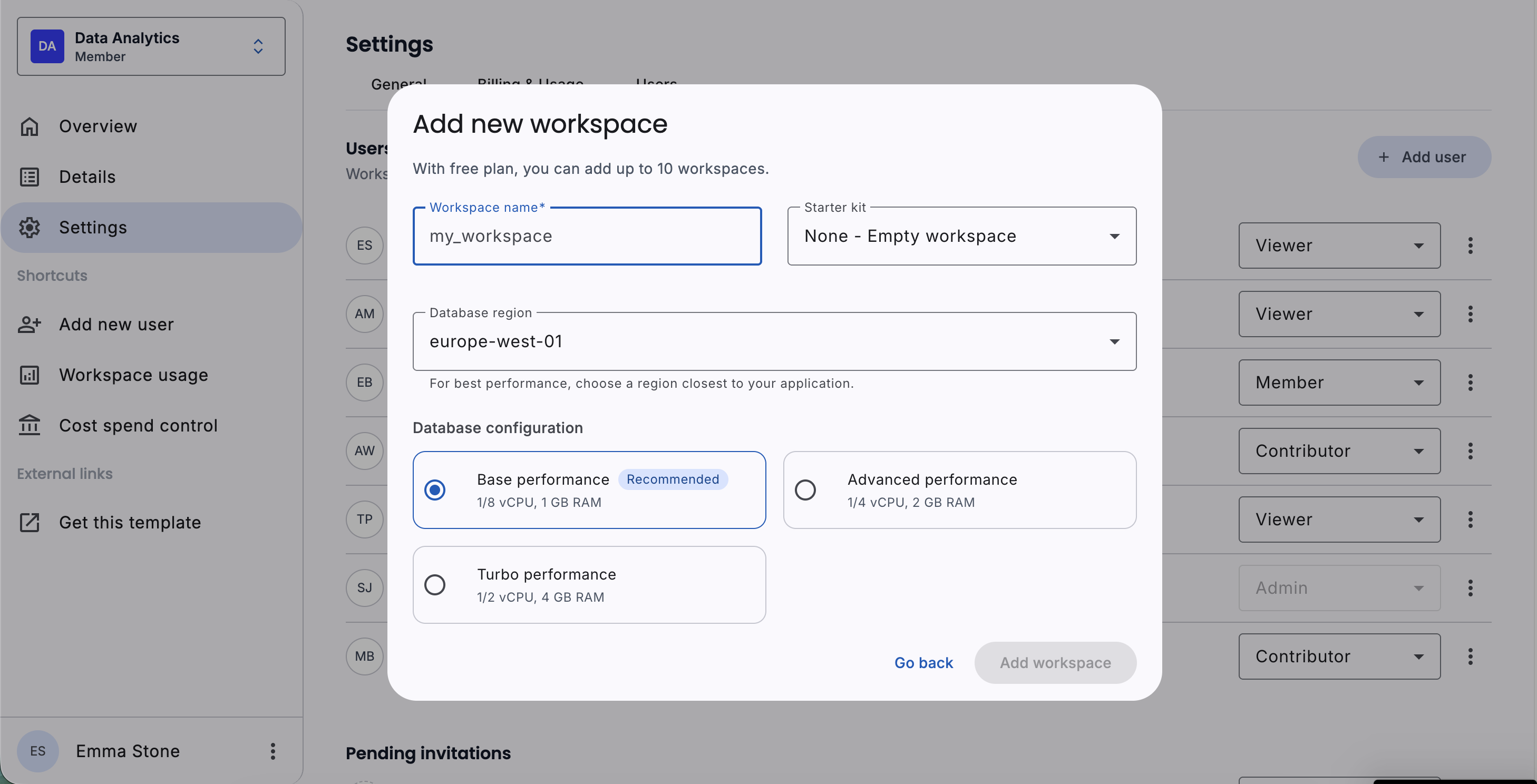The height and width of the screenshot is (784, 1537).
Task: Click the Go back link
Action: click(923, 663)
